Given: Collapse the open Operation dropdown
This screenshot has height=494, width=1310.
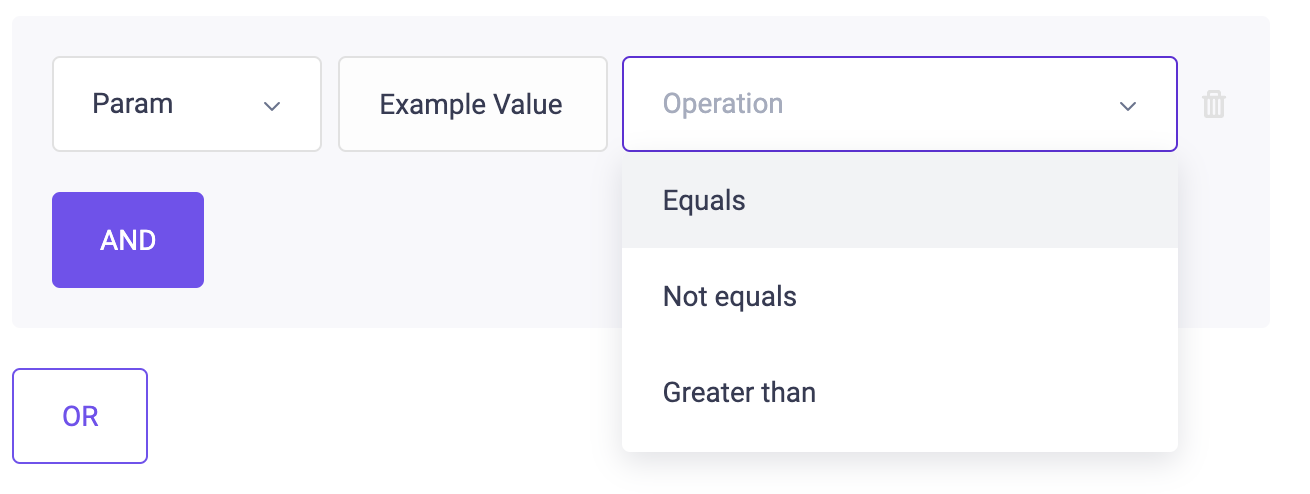Looking at the screenshot, I should coord(900,104).
